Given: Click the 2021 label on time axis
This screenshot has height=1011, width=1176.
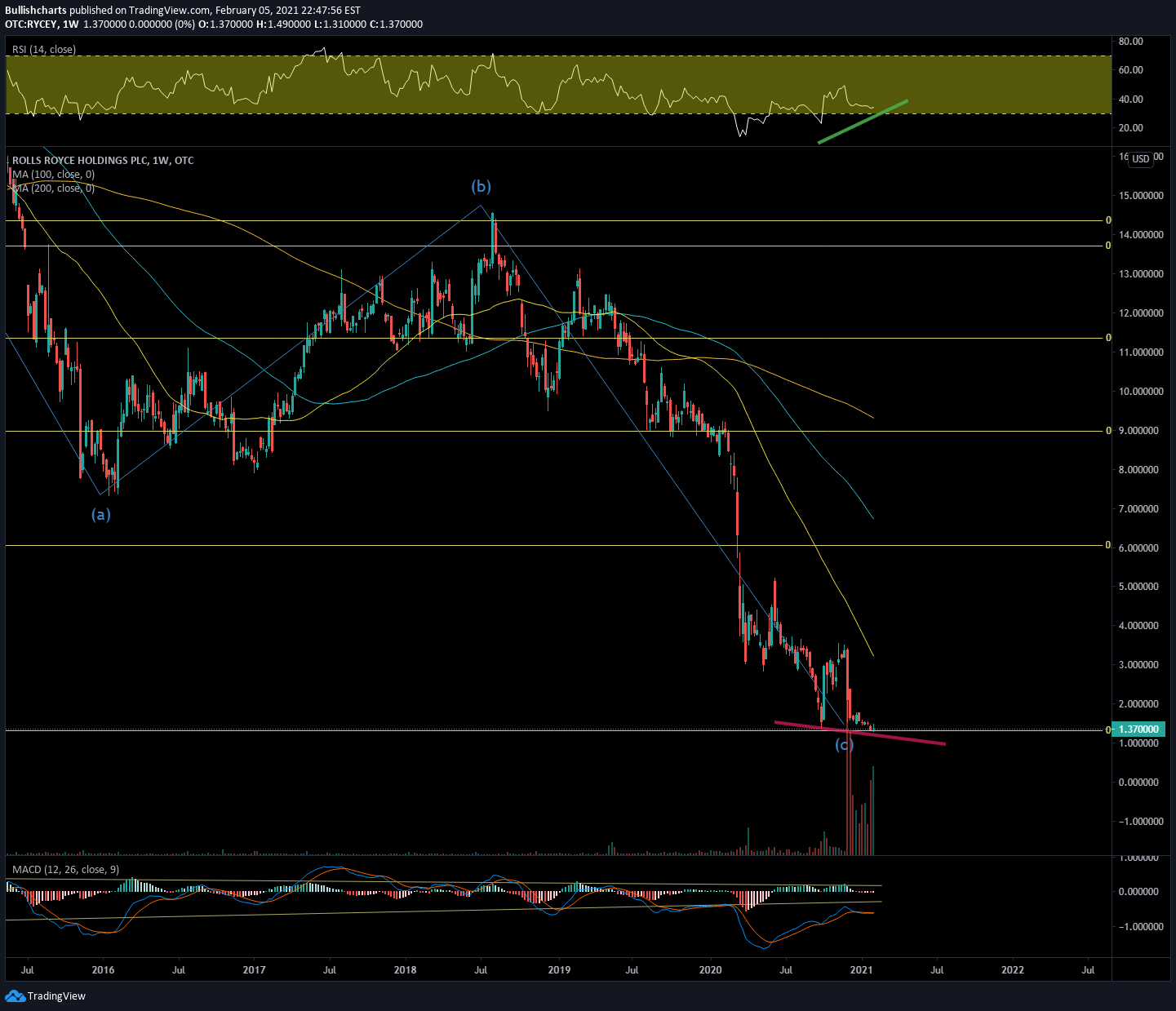Looking at the screenshot, I should click(x=862, y=970).
